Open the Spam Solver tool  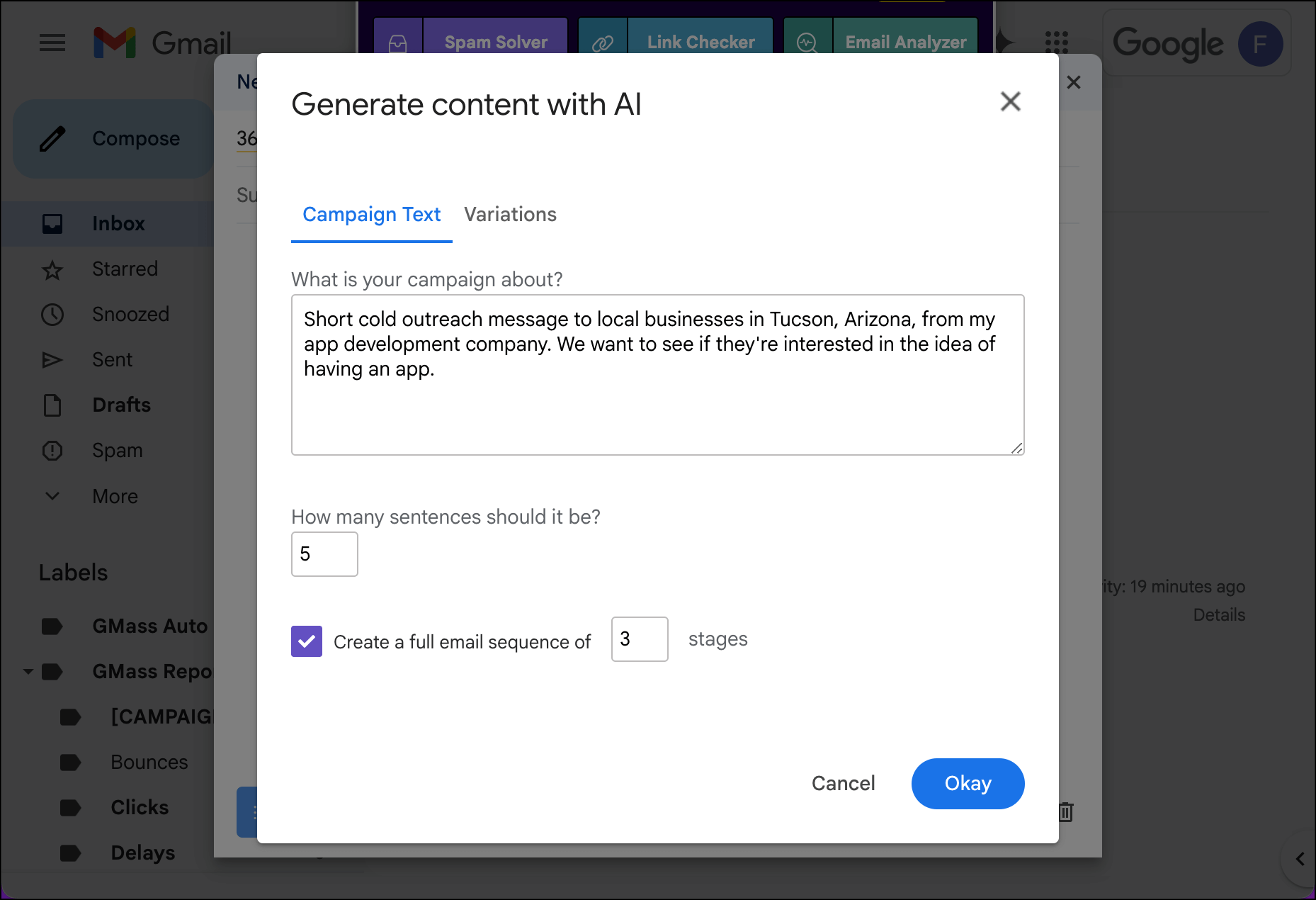tap(496, 43)
